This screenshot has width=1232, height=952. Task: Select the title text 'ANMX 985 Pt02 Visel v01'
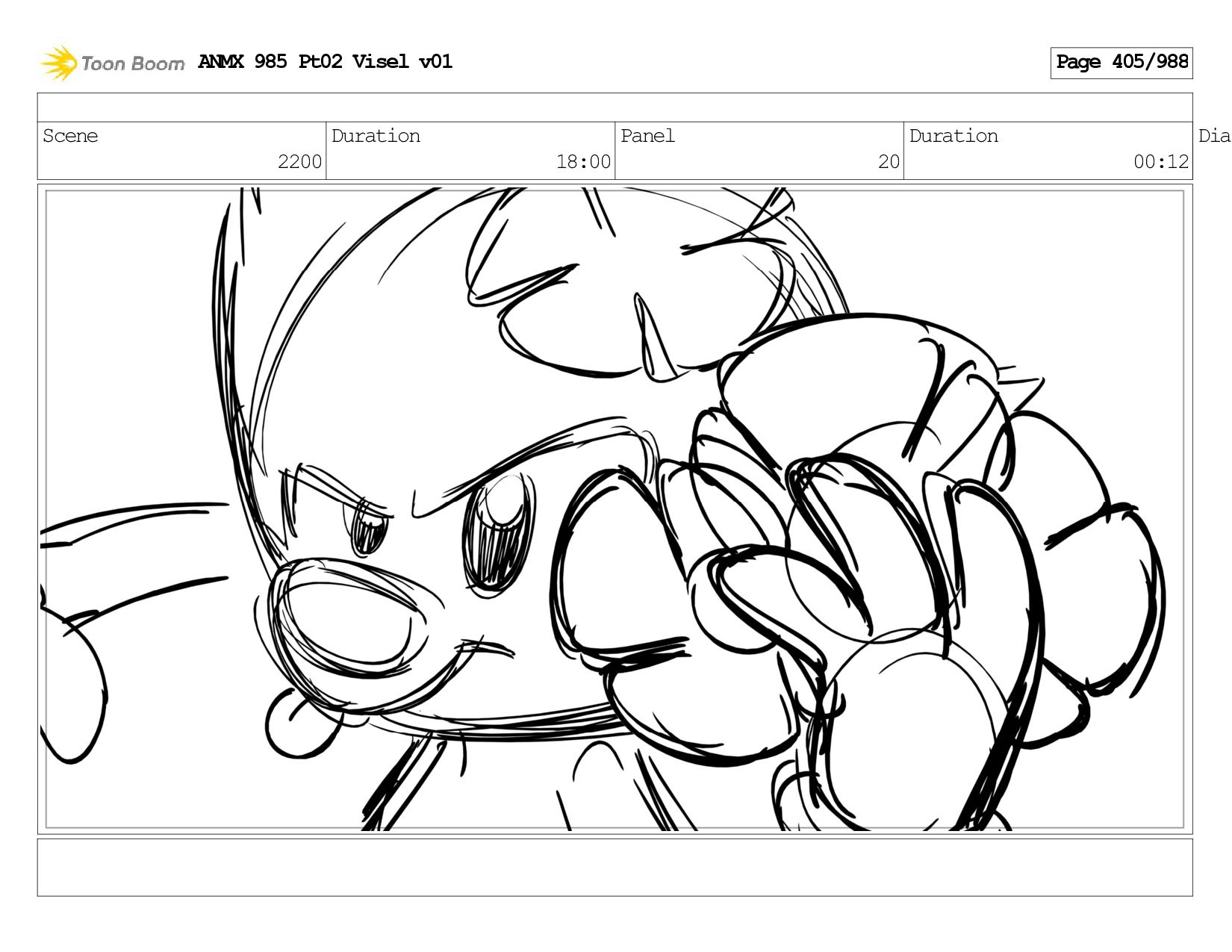pos(326,62)
